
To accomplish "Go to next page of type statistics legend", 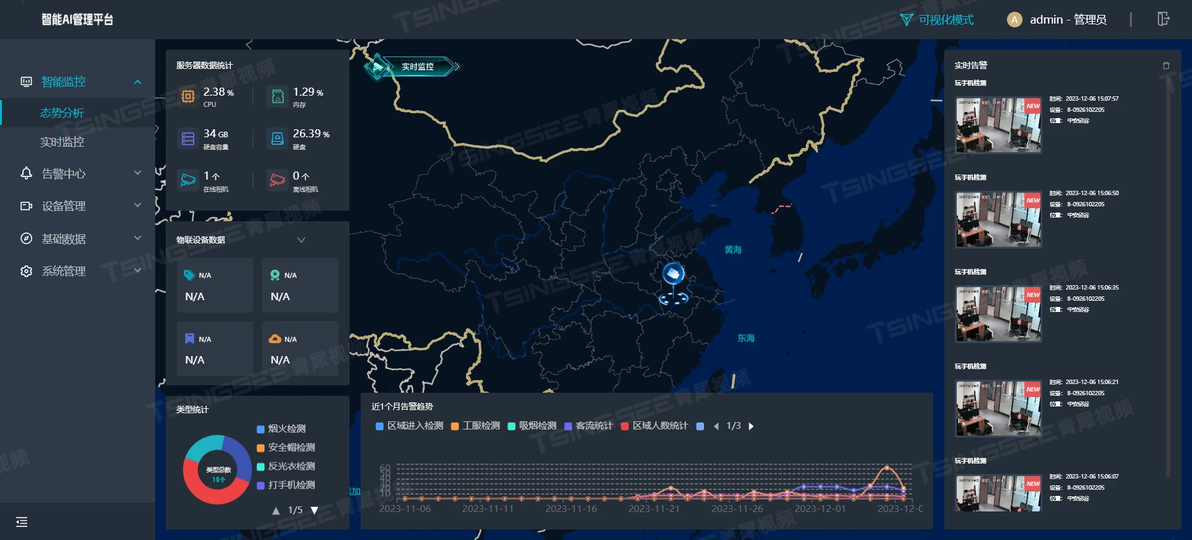I will click(314, 510).
